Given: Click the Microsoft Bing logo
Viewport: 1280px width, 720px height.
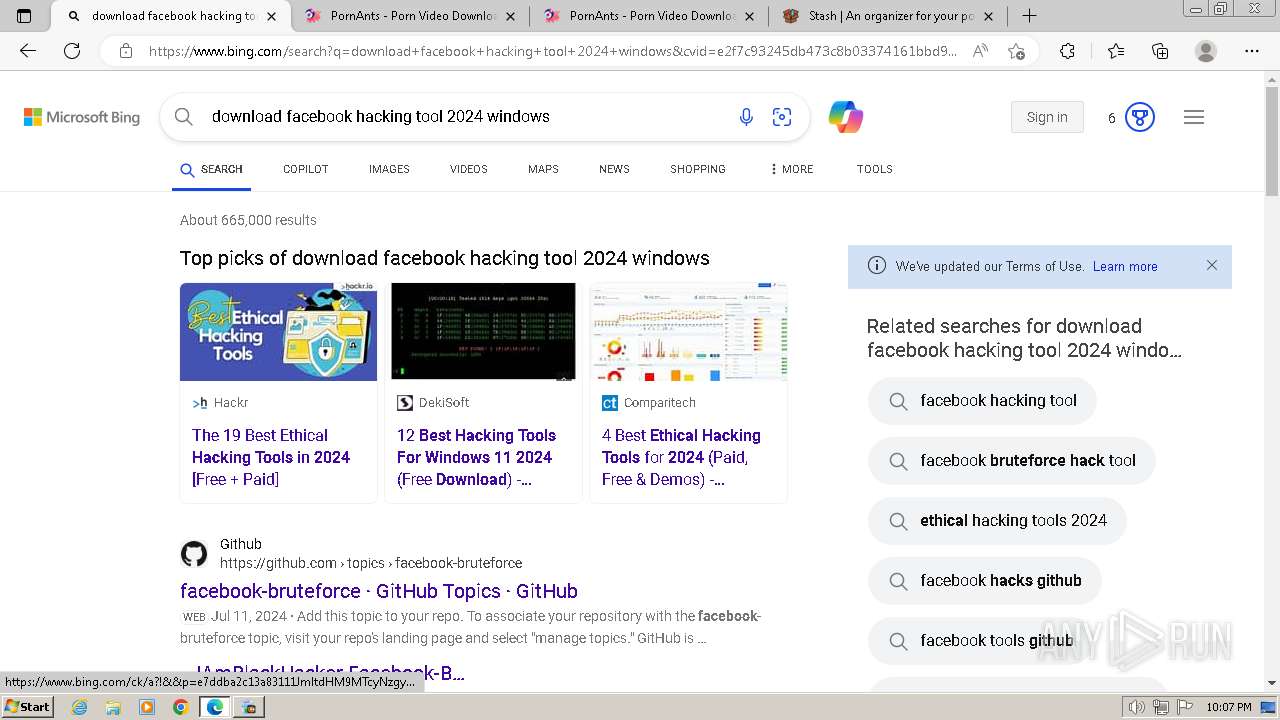Looking at the screenshot, I should click(x=82, y=117).
